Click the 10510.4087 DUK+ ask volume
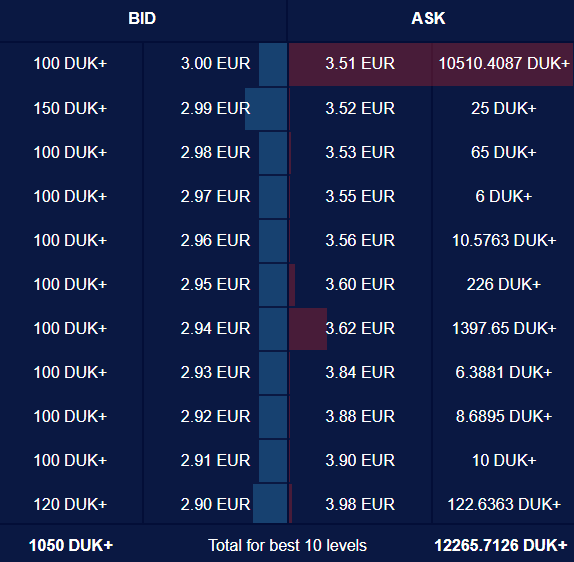 pos(504,63)
